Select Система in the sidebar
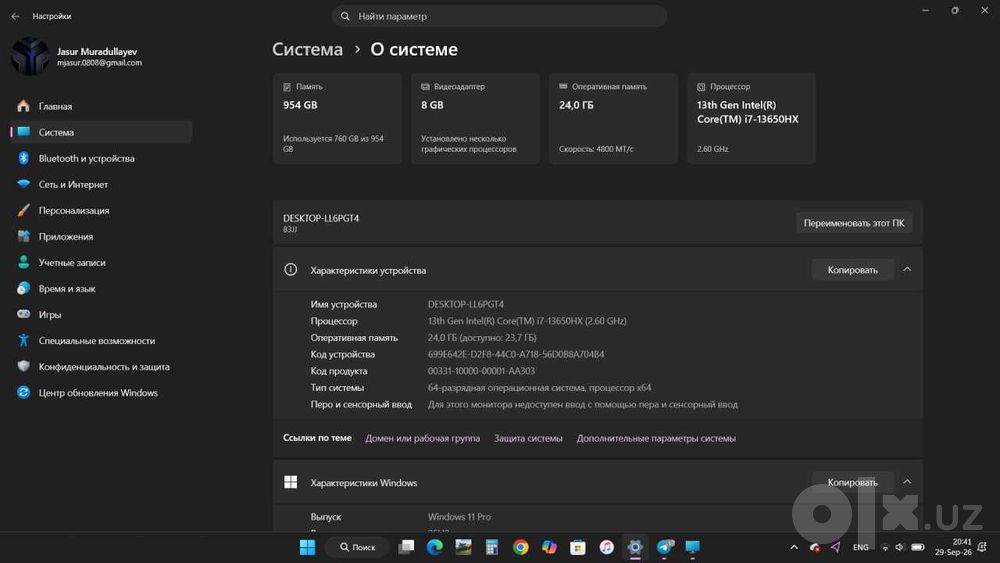Viewport: 1000px width, 563px height. [x=101, y=132]
